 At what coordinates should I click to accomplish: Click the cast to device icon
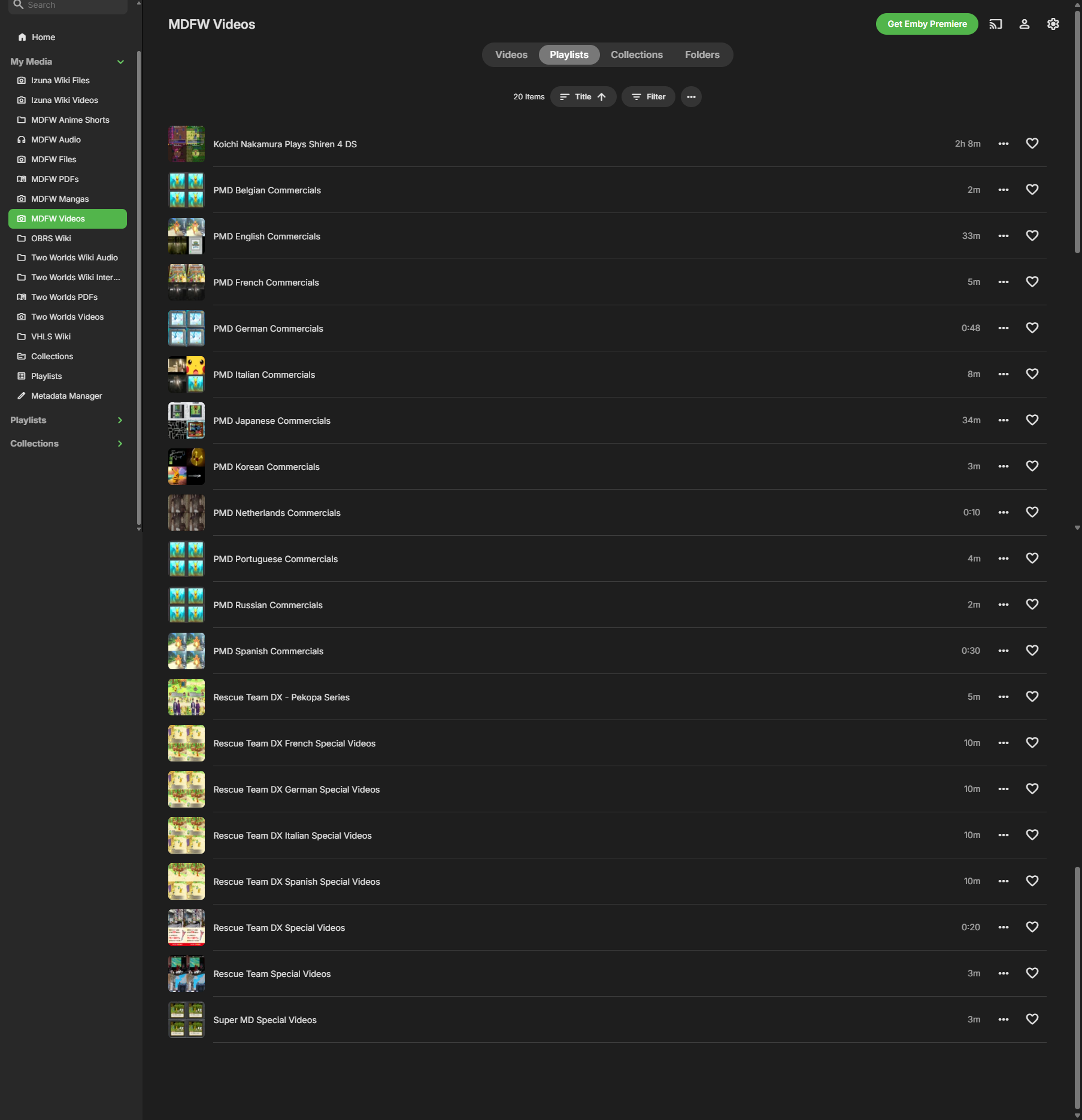(x=995, y=24)
